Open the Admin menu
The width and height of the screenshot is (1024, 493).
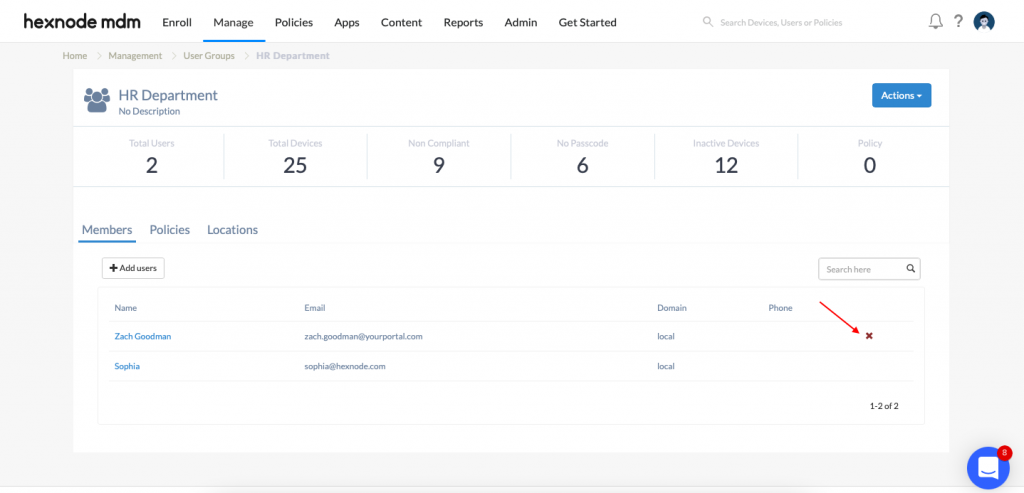click(520, 22)
